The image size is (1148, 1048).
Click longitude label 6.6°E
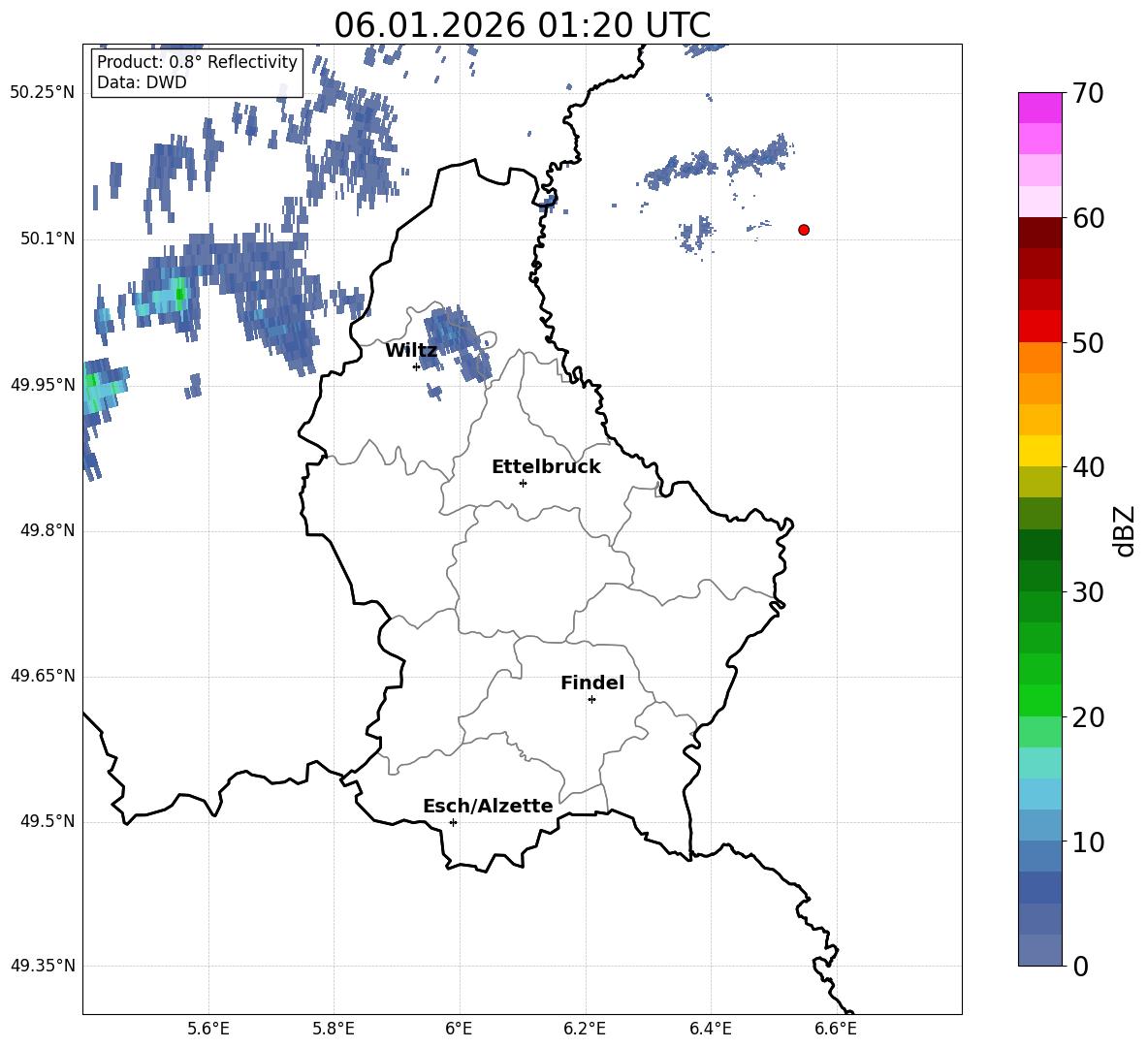tap(836, 1029)
